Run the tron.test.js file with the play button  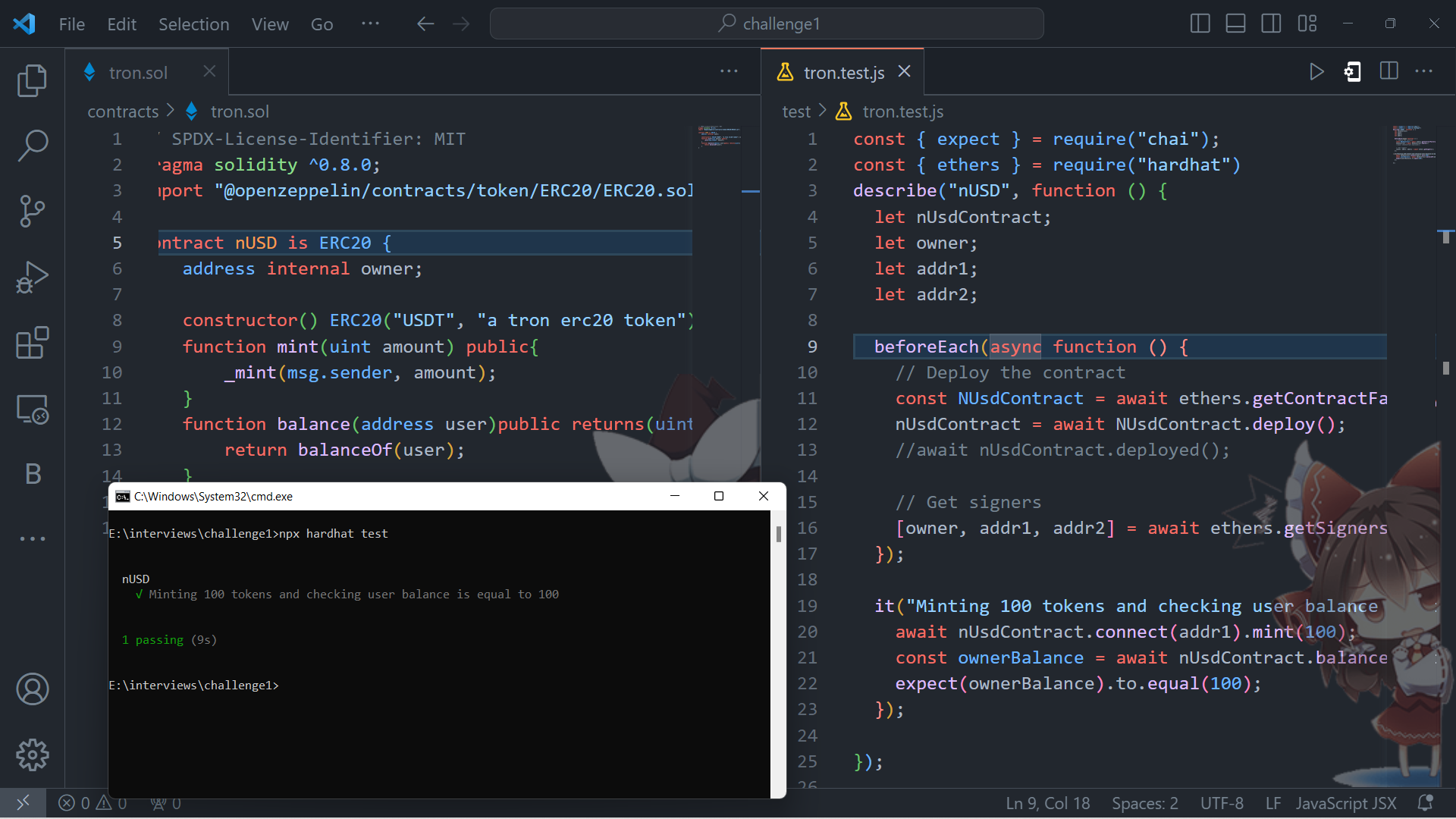point(1317,71)
